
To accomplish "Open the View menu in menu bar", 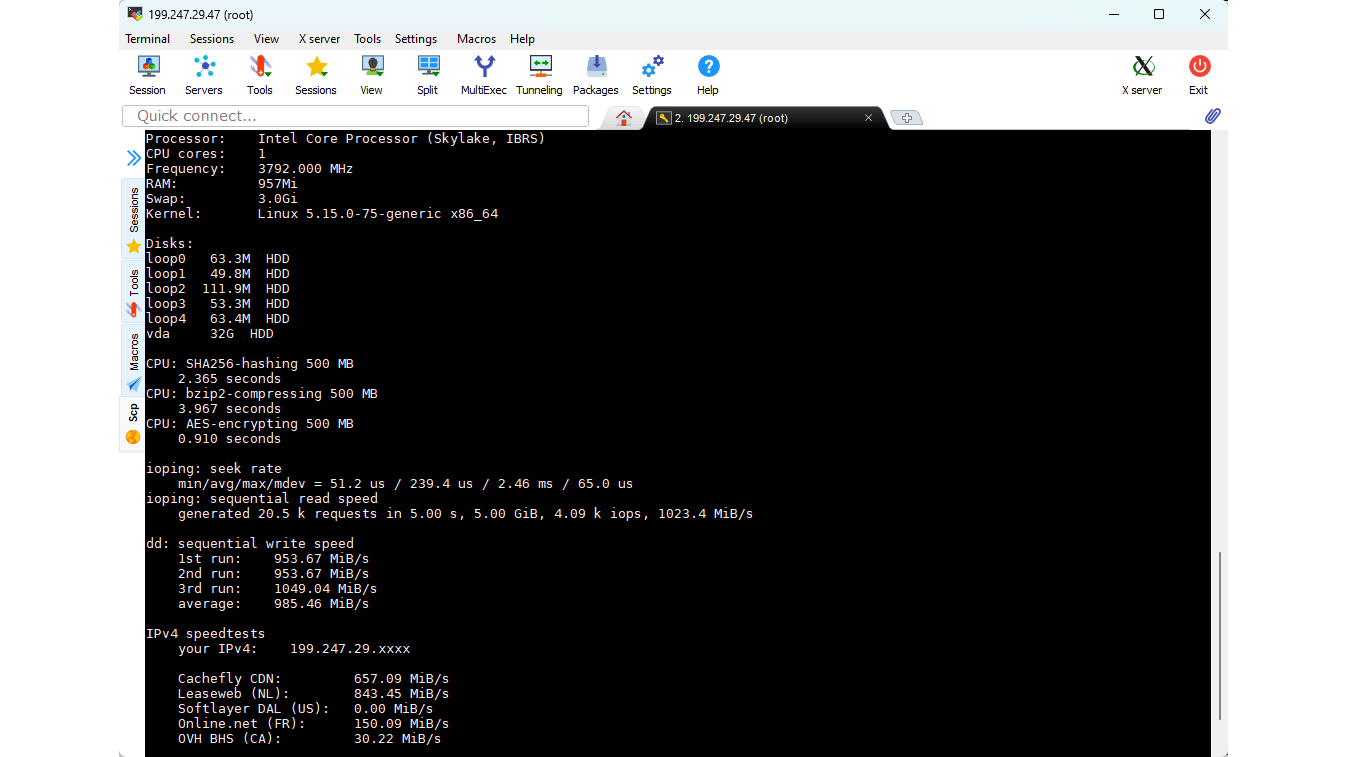I will [266, 39].
